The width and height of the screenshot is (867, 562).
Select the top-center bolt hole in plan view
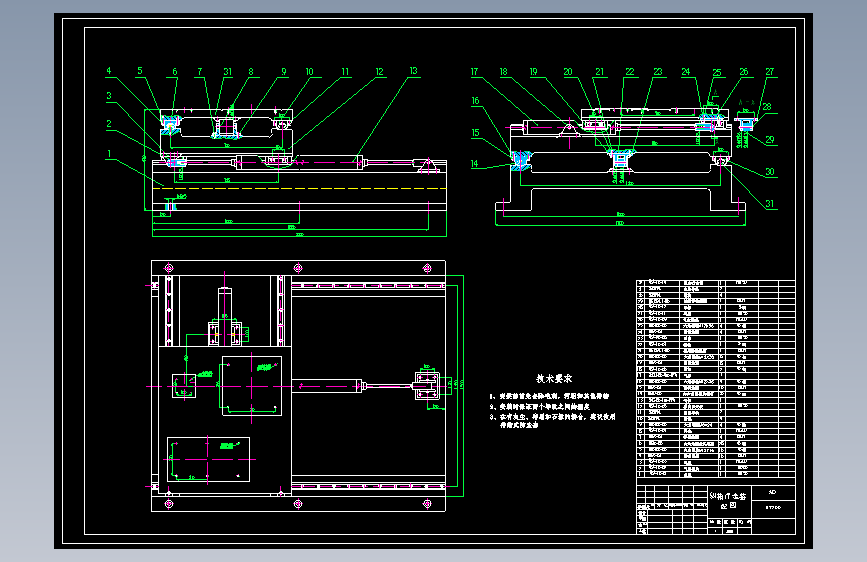click(298, 268)
